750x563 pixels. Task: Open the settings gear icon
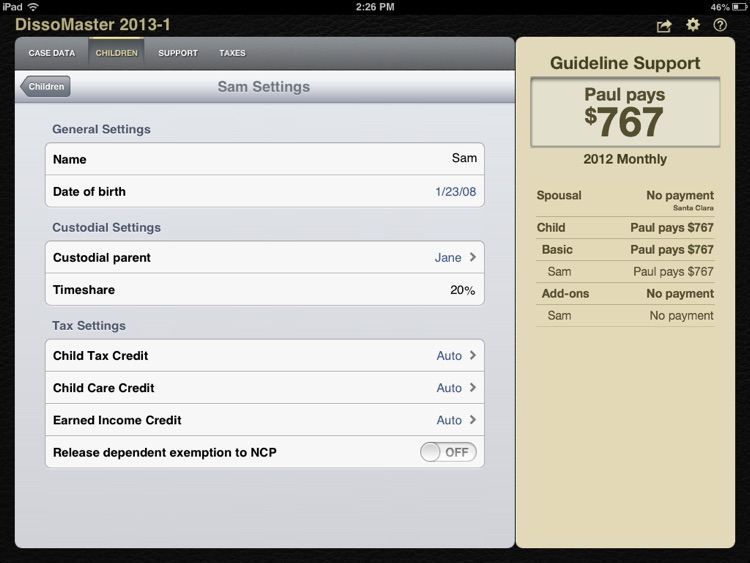point(693,25)
